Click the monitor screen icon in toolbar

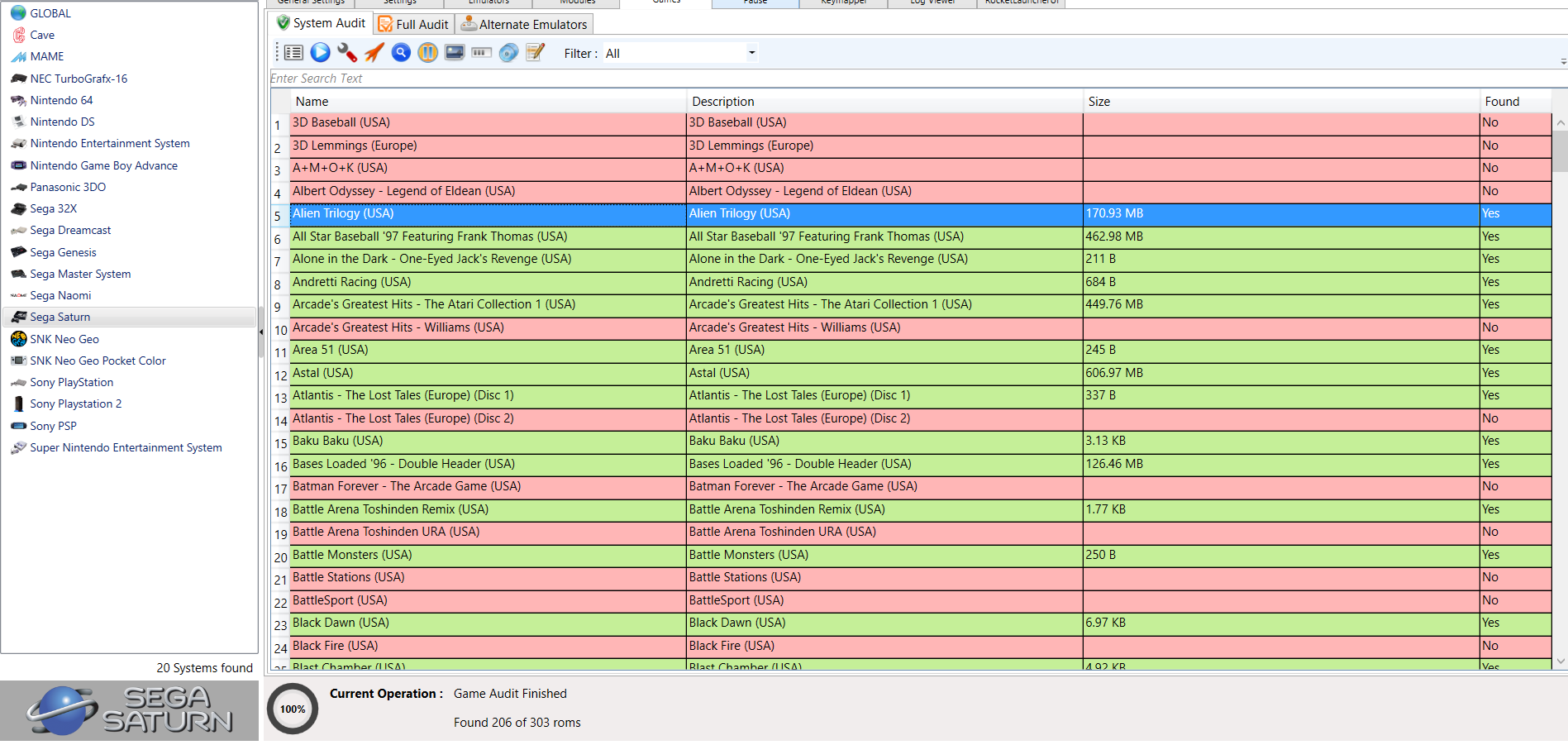[455, 53]
